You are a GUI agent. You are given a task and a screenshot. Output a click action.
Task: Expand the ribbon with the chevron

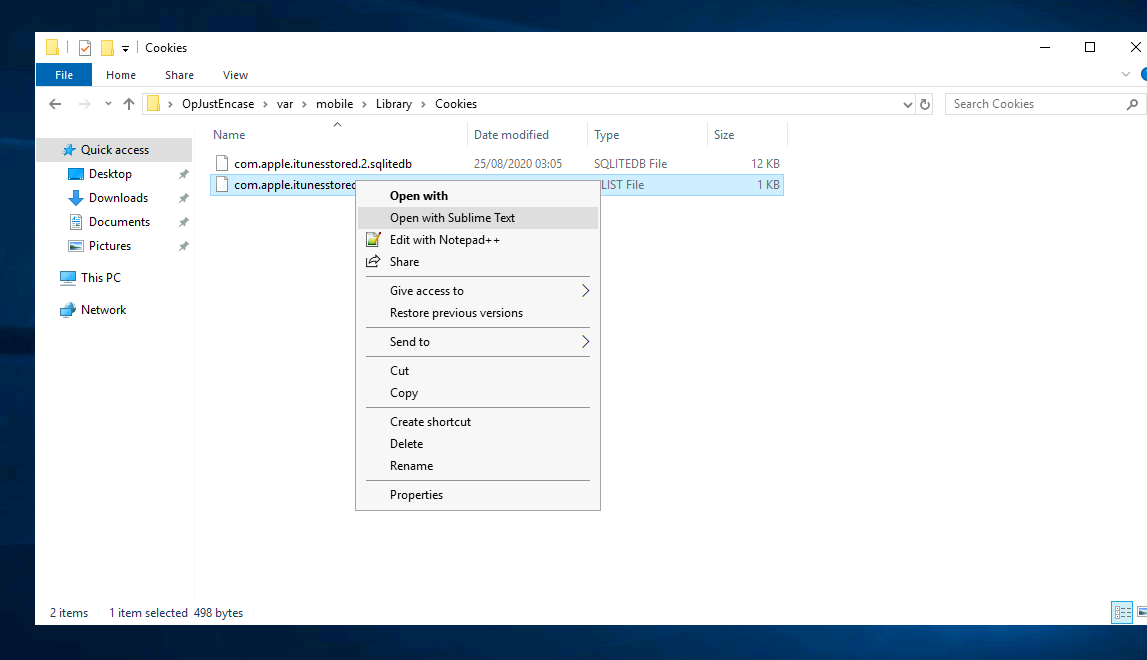pyautogui.click(x=1126, y=75)
